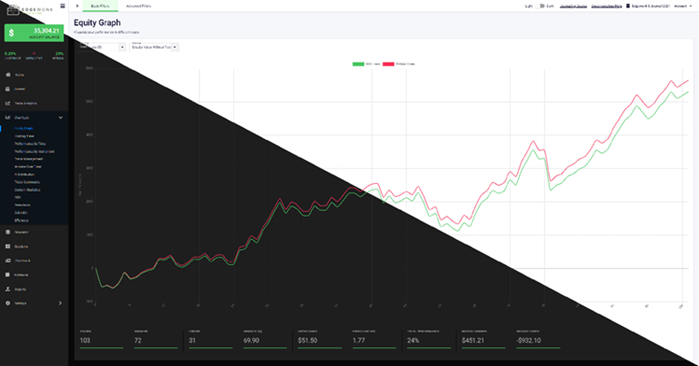Click the square icon above the import icon

pyautogui.click(x=8, y=275)
